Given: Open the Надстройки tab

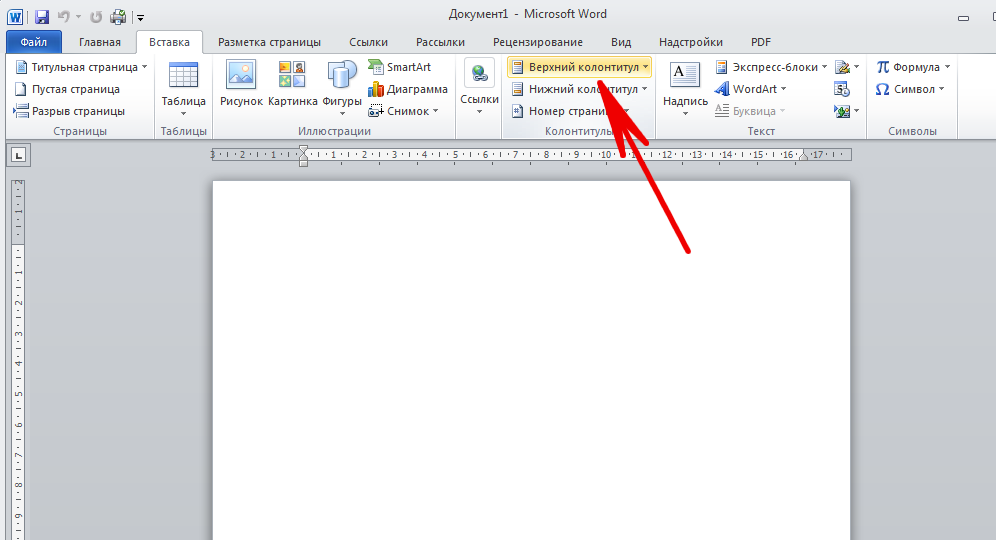Looking at the screenshot, I should [690, 42].
